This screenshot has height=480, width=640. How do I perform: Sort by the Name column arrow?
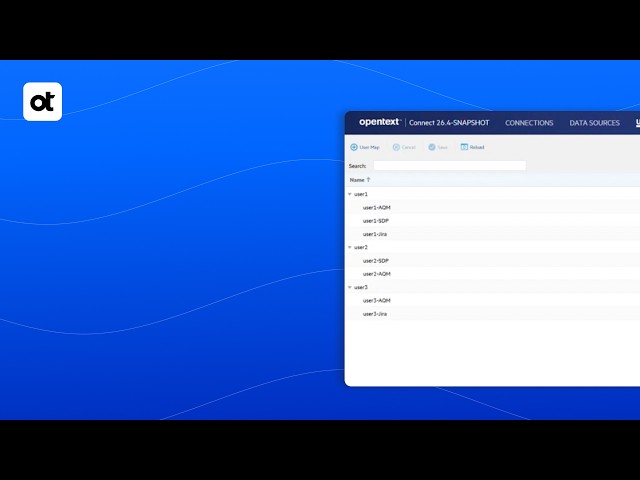click(x=368, y=180)
